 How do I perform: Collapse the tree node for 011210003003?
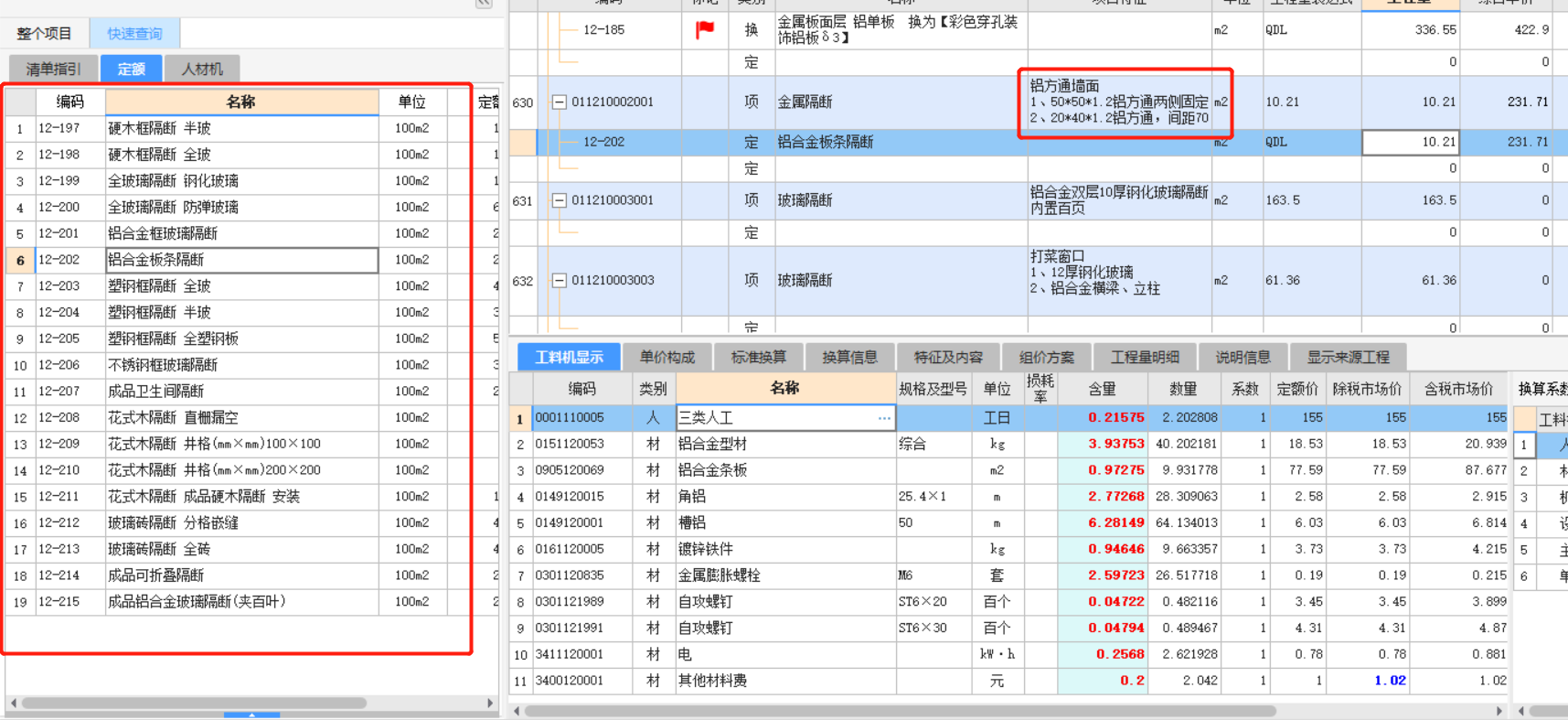click(559, 281)
